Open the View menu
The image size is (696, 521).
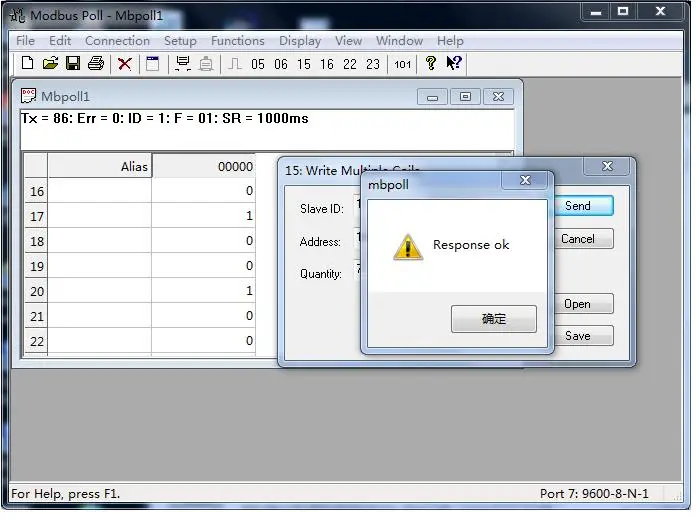point(349,41)
